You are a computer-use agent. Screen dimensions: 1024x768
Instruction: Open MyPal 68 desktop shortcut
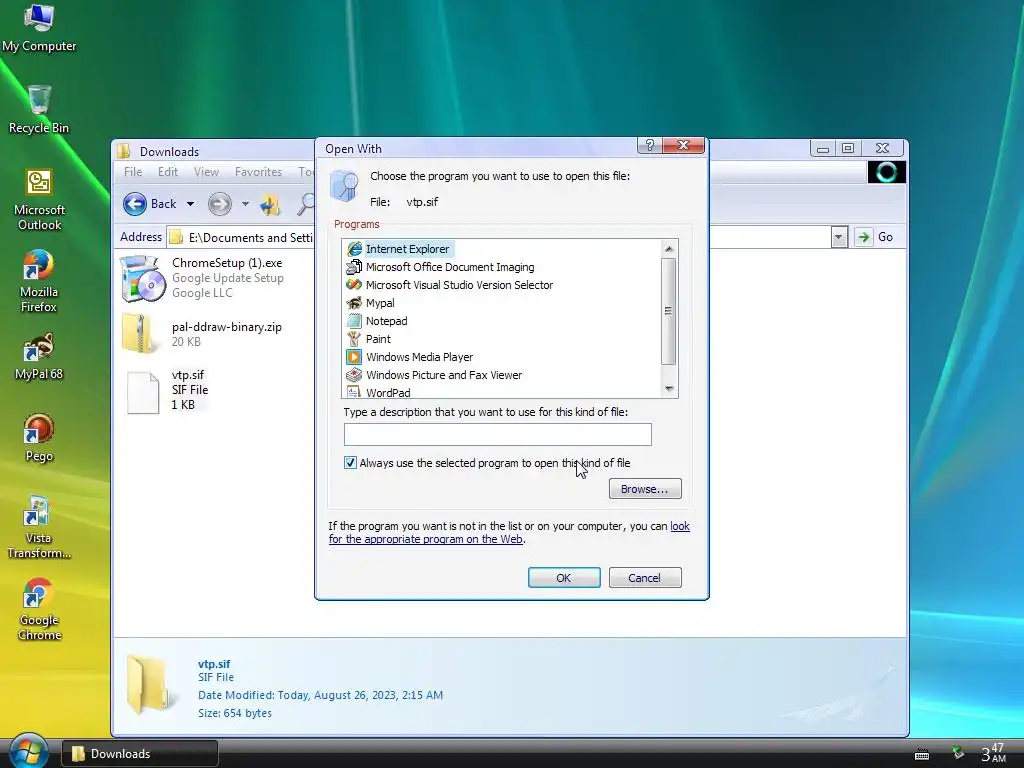[x=39, y=356]
